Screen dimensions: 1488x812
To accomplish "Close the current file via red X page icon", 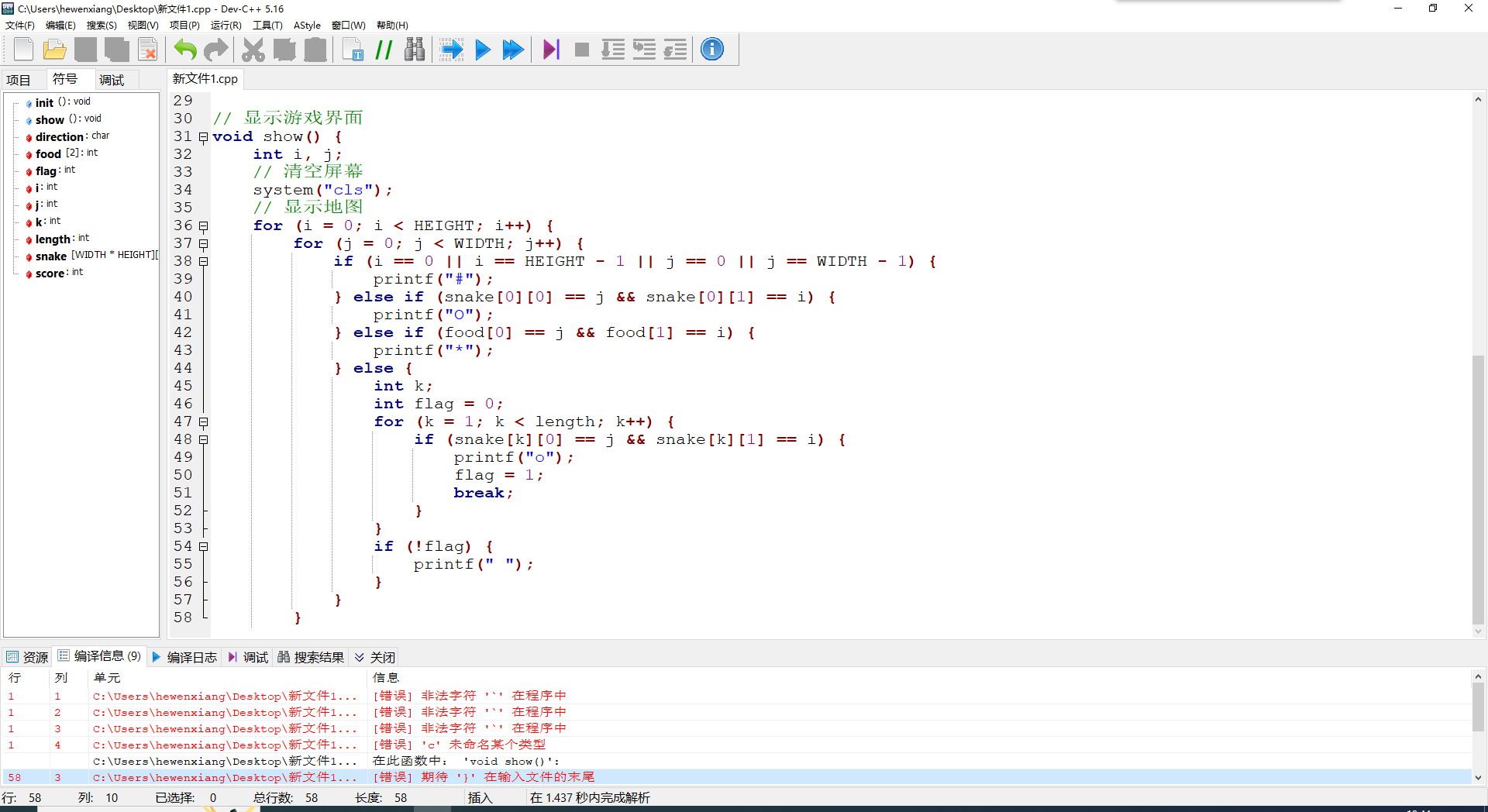I will pyautogui.click(x=147, y=50).
